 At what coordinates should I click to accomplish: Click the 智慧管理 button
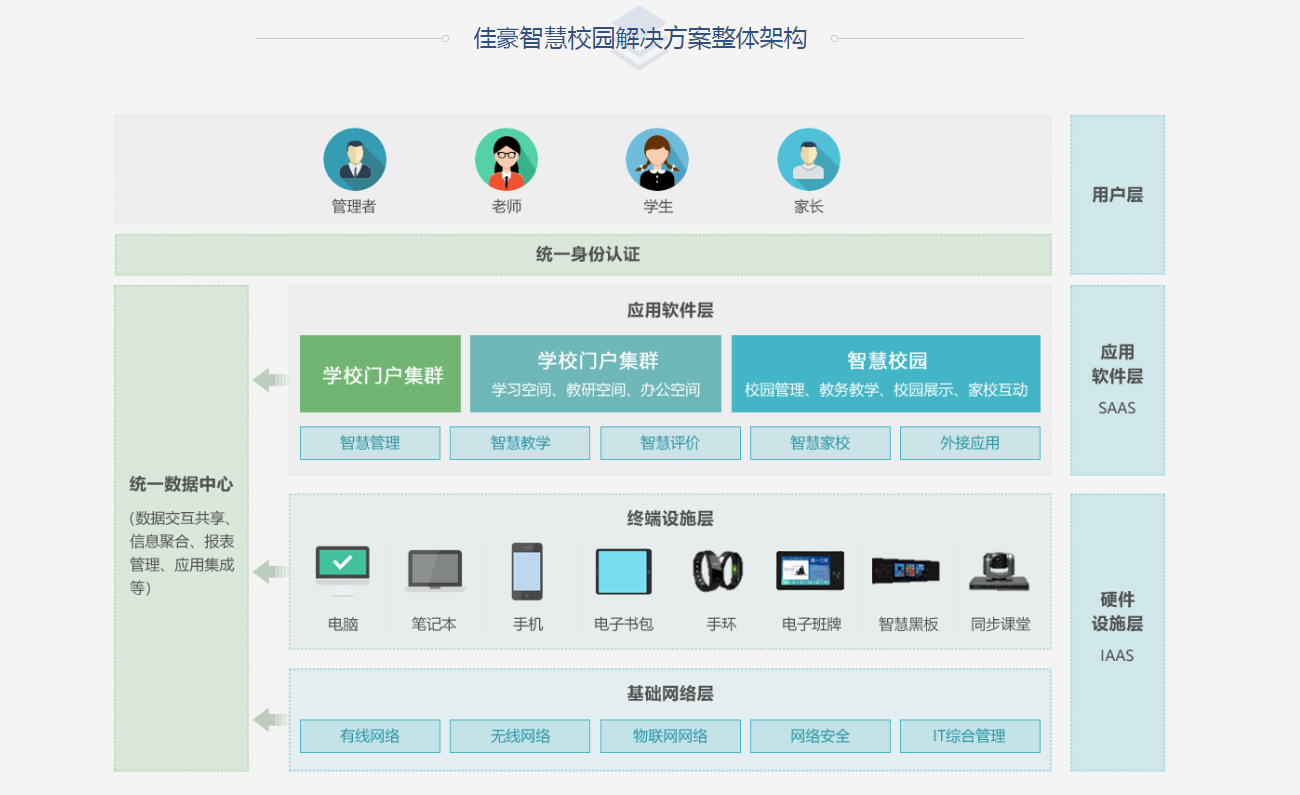point(370,443)
